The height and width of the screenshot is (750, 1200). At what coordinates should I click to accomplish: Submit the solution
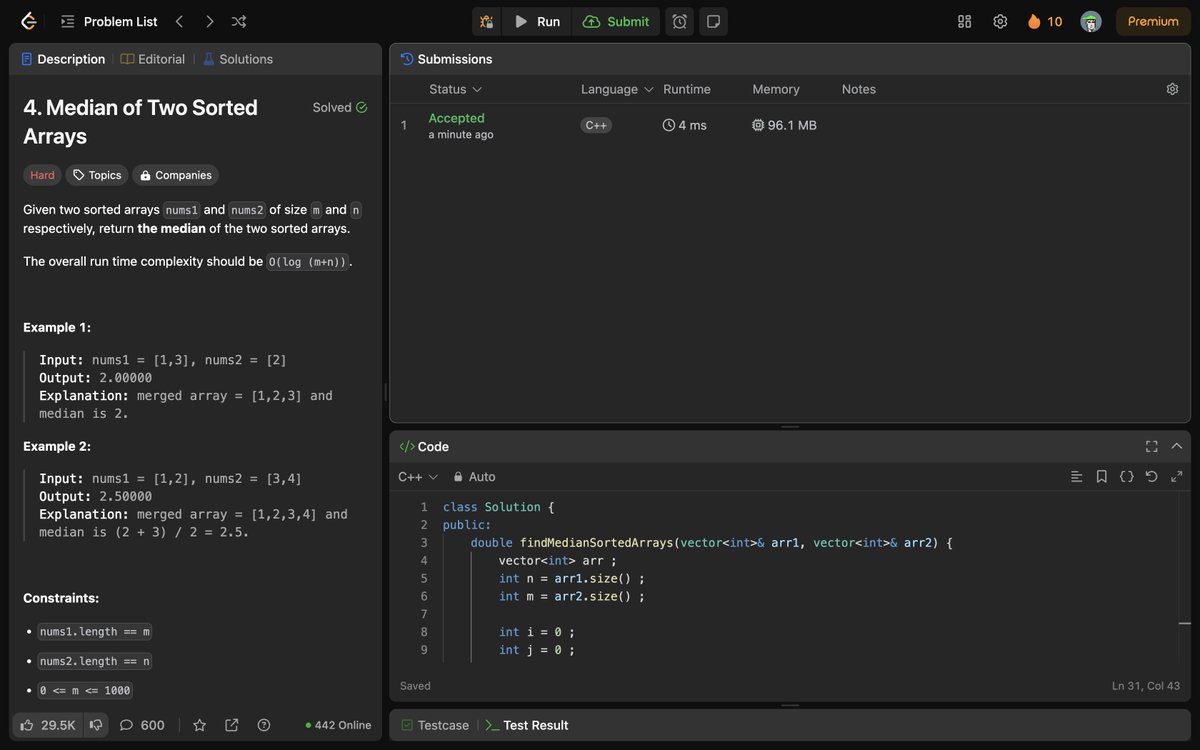[616, 21]
